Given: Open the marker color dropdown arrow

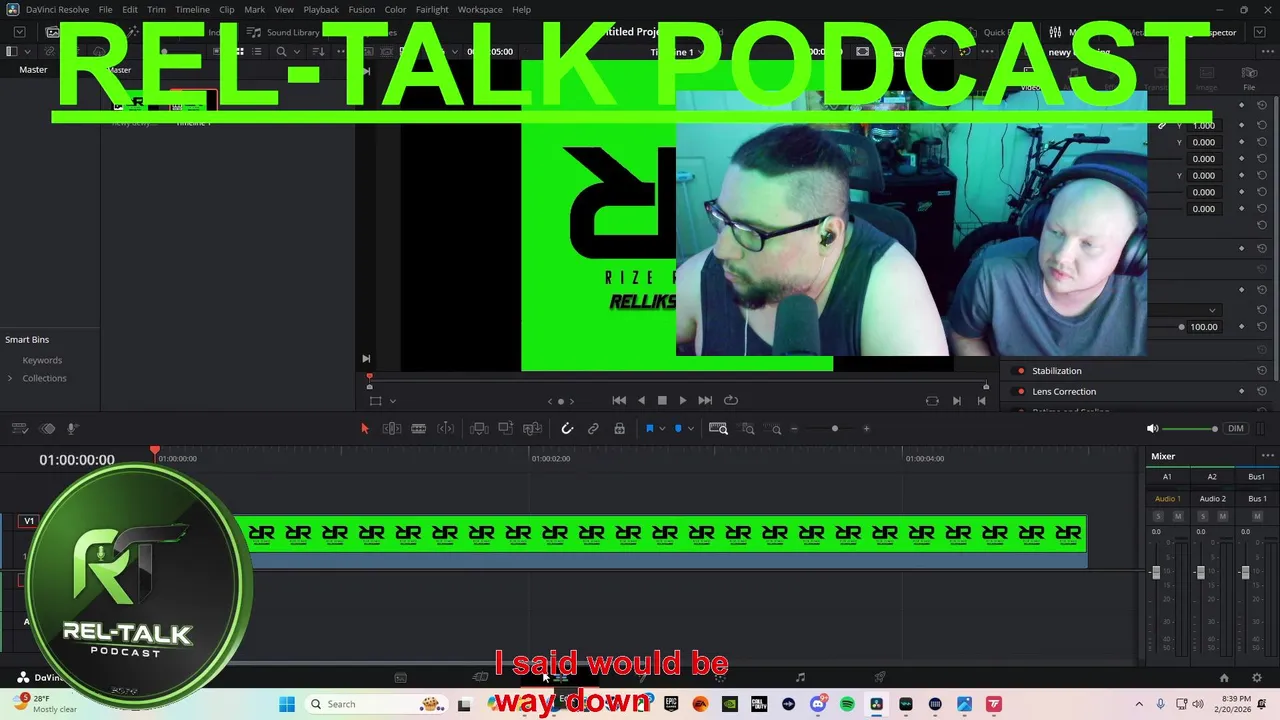Looking at the screenshot, I should (690, 429).
